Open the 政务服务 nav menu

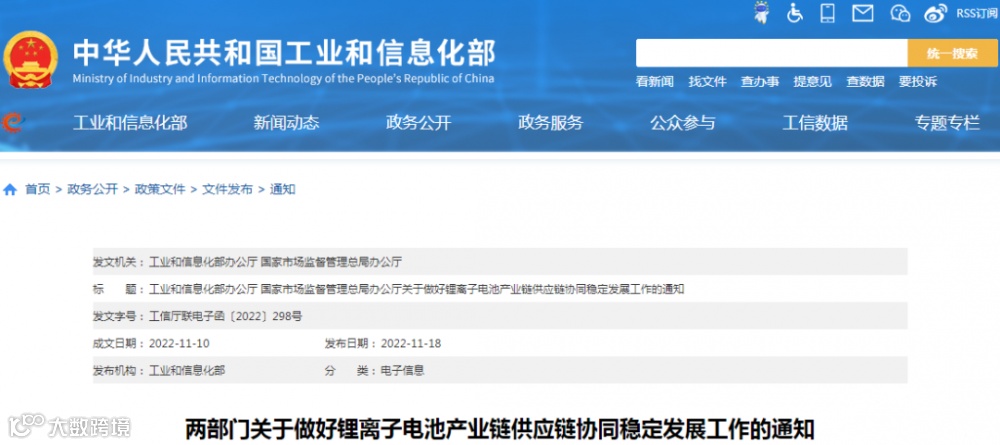550,123
